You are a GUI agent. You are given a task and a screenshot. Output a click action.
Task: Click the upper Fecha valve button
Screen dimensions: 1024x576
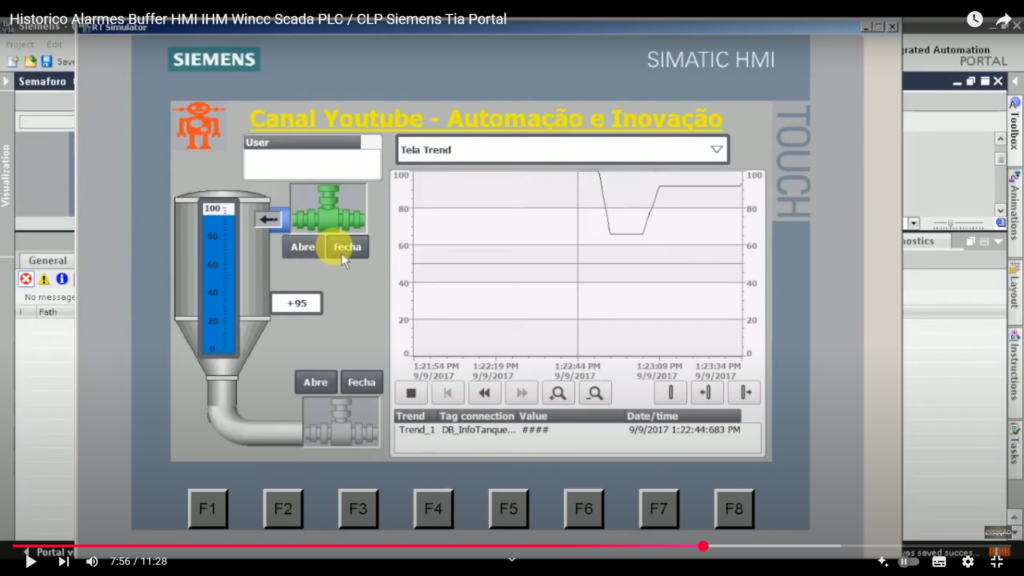(x=347, y=247)
